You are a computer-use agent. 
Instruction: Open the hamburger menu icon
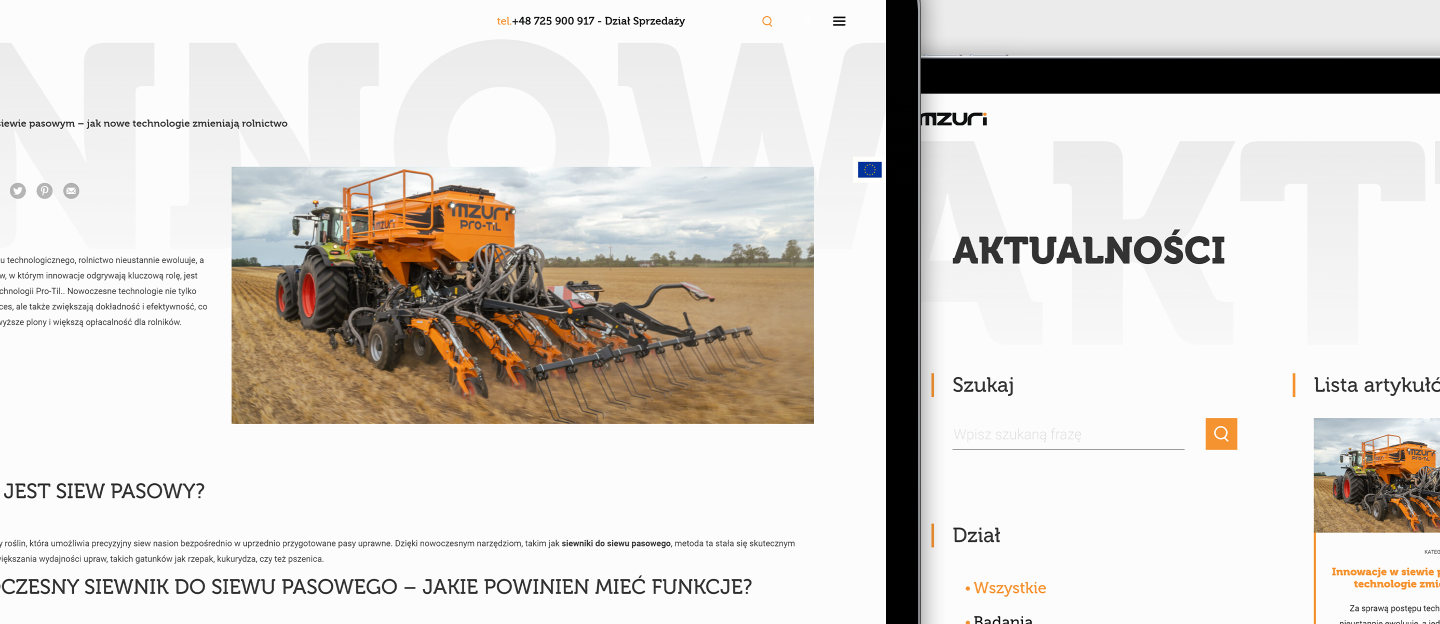tap(839, 21)
